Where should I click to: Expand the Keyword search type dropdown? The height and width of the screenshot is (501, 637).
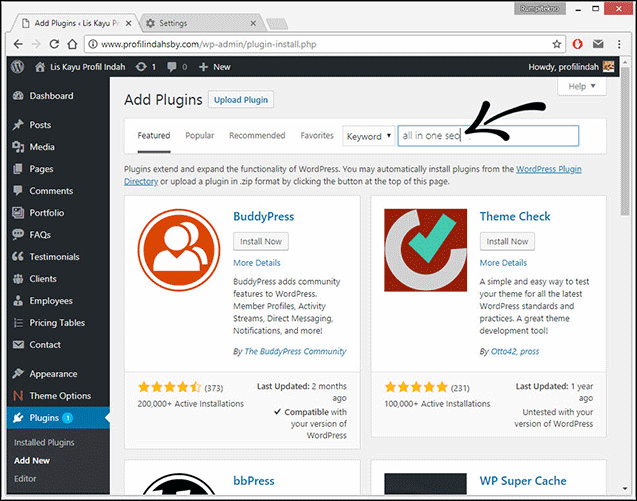368,136
